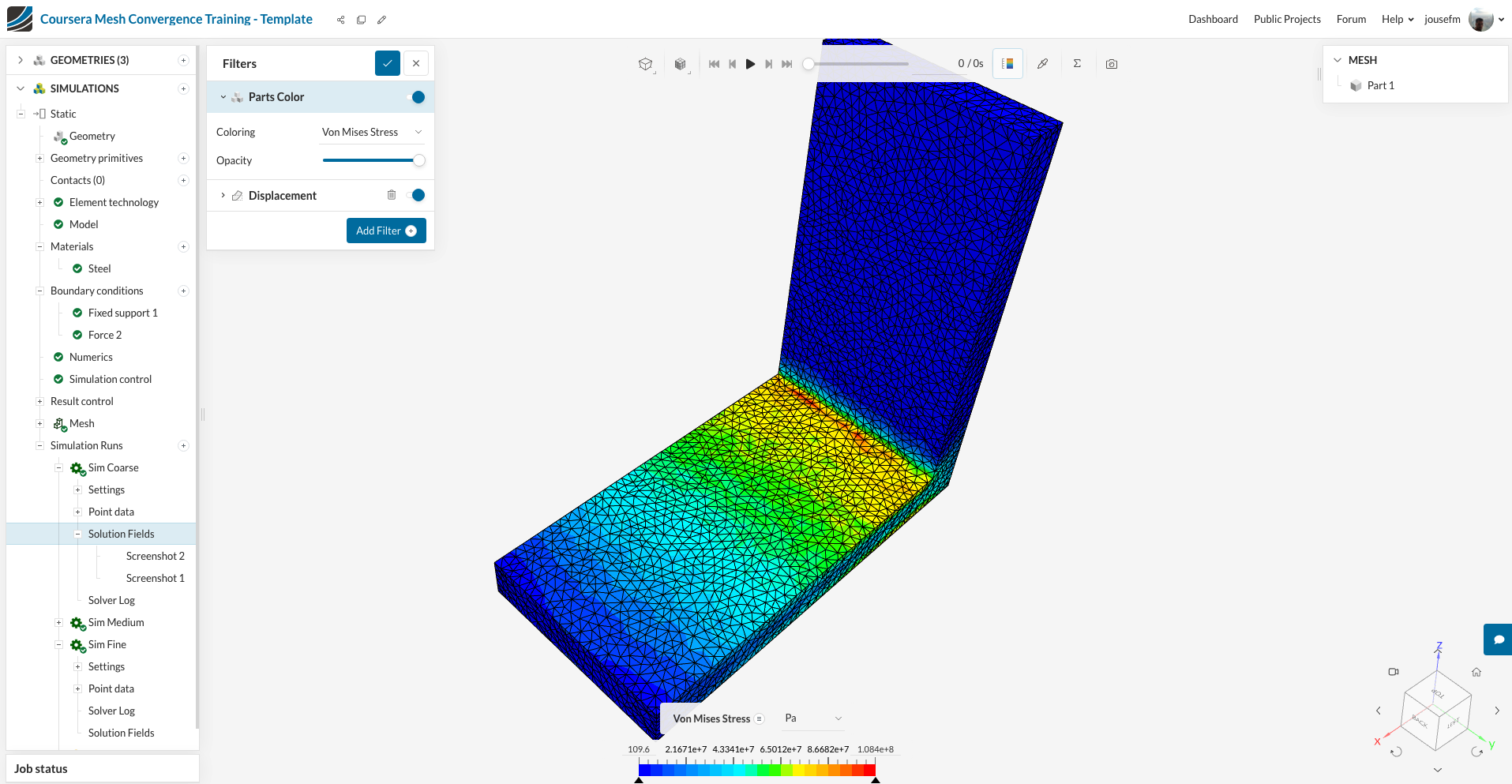
Task: Jump to the first frame
Action: click(714, 64)
